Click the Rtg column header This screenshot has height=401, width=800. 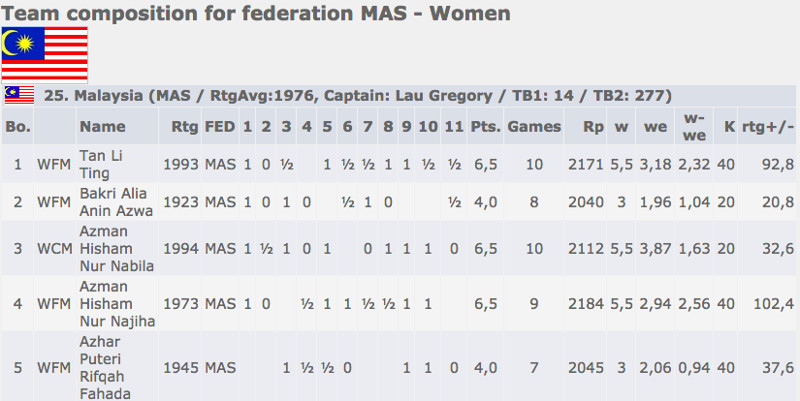tap(184, 127)
